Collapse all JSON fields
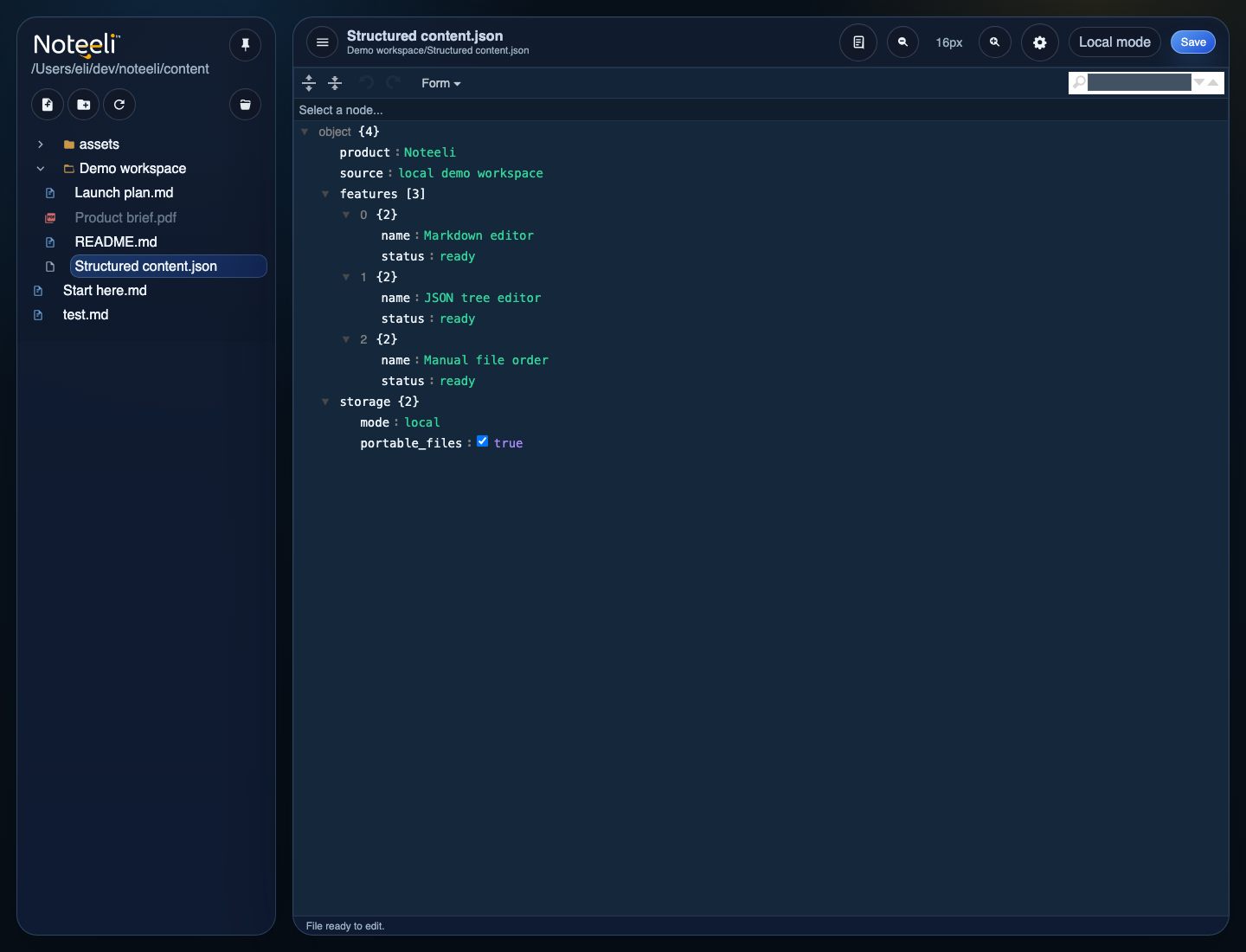Screen dimensions: 1246x952 pos(335,83)
